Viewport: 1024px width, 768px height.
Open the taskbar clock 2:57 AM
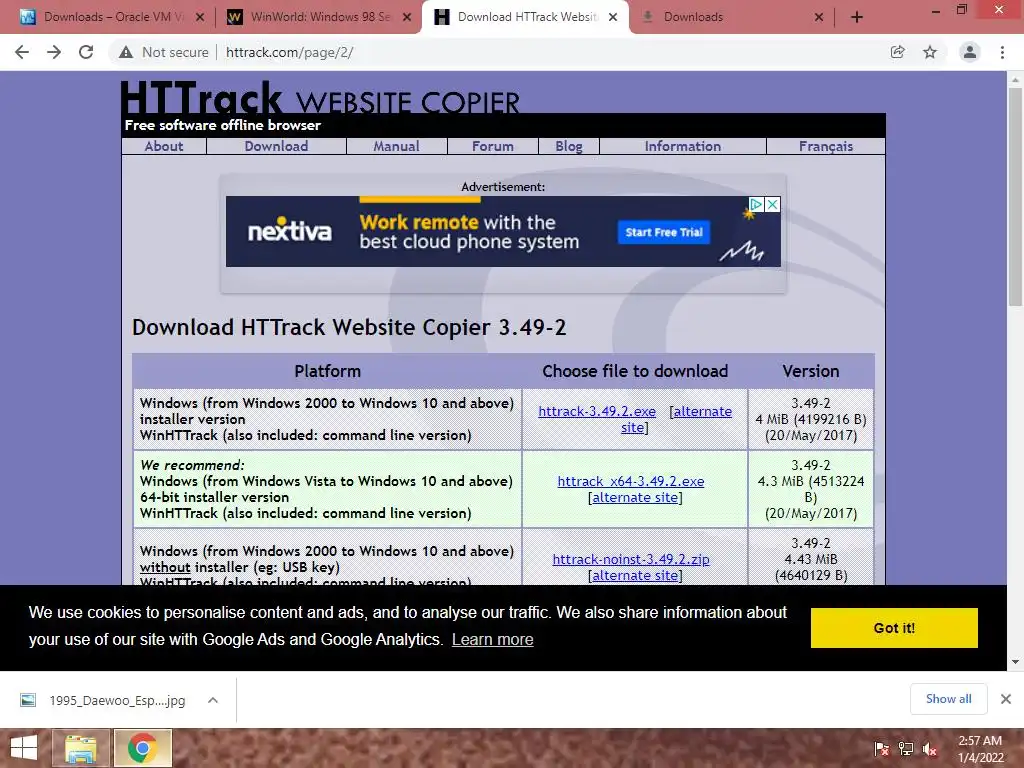(x=980, y=749)
